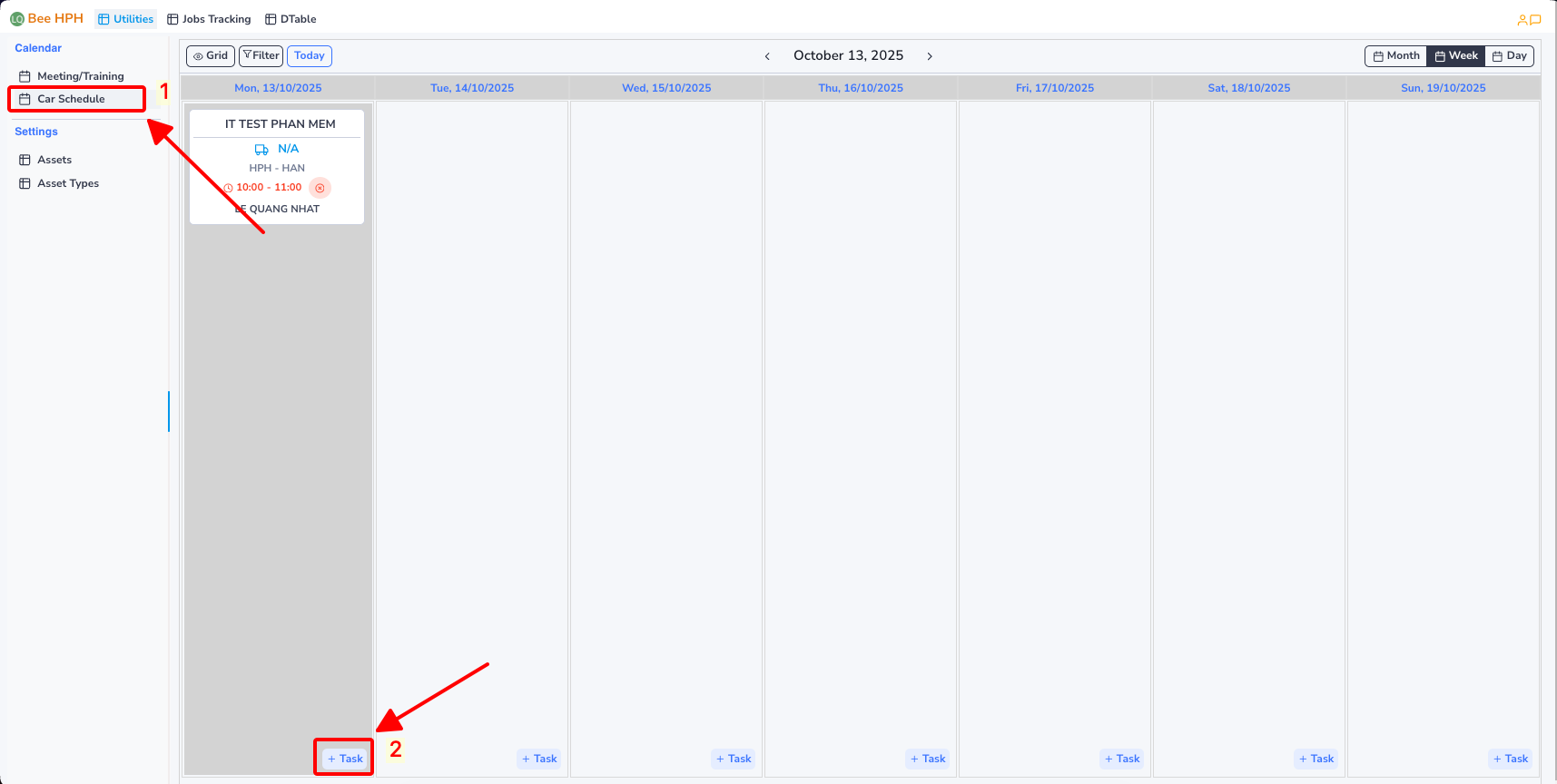Viewport: 1557px width, 784px height.
Task: Add a Task on Monday column
Action: (345, 759)
